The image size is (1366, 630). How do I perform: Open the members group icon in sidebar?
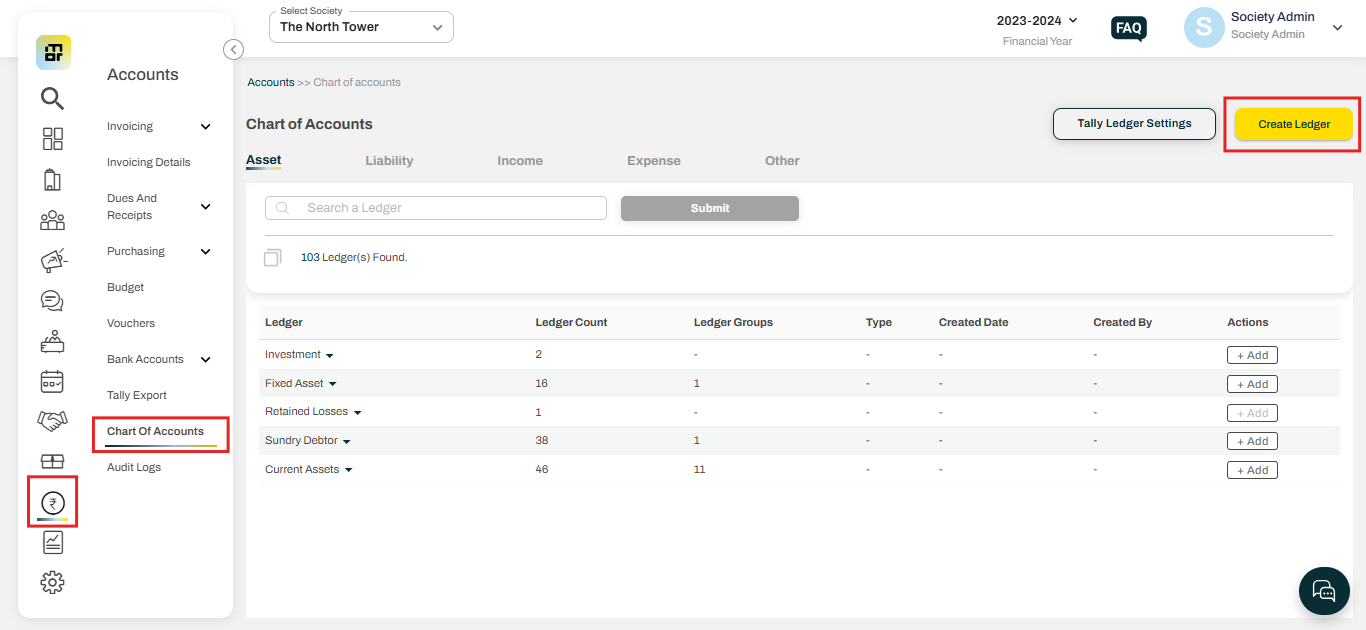point(52,221)
